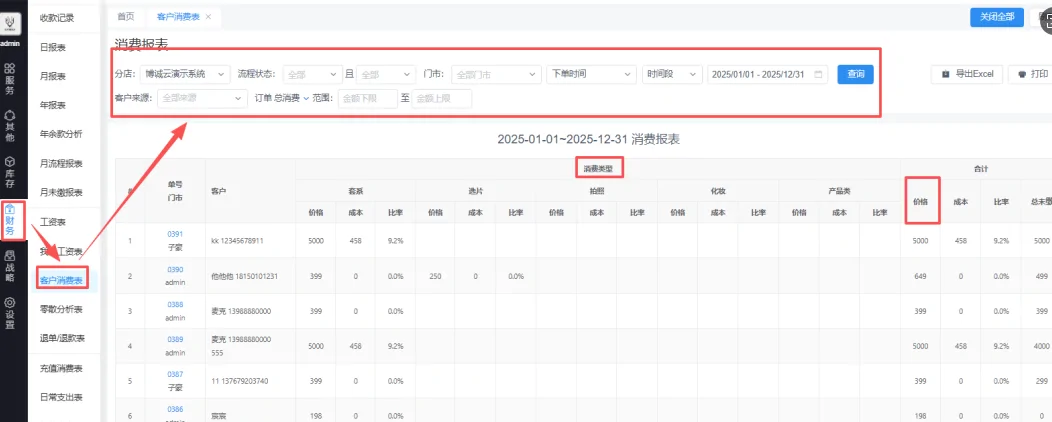
Task: Open the 其他 sidebar section
Action: point(10,130)
